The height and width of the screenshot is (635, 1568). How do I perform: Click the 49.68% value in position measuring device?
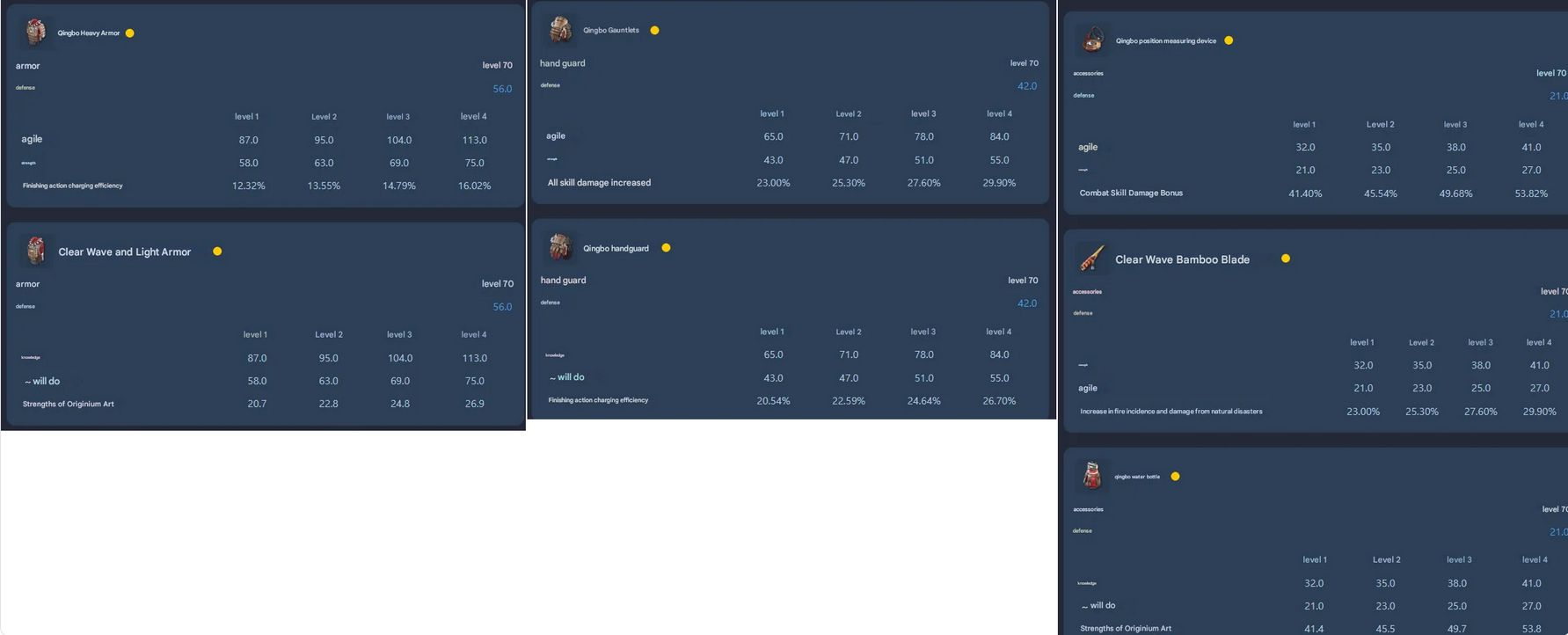coord(1455,193)
